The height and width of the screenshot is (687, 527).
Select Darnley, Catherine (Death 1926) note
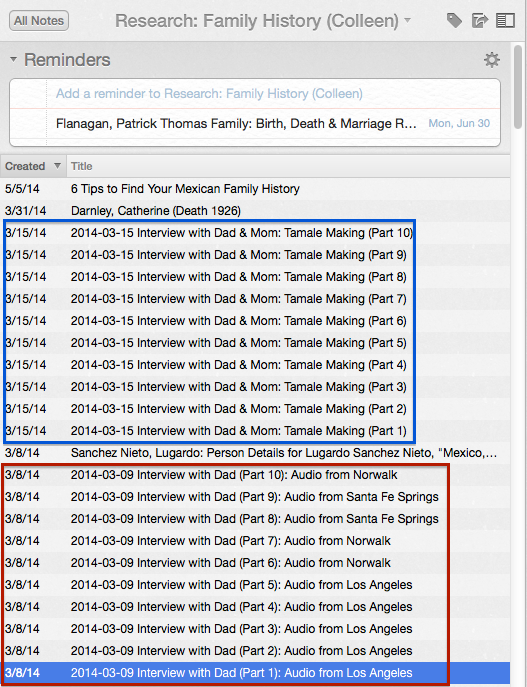[x=255, y=211]
